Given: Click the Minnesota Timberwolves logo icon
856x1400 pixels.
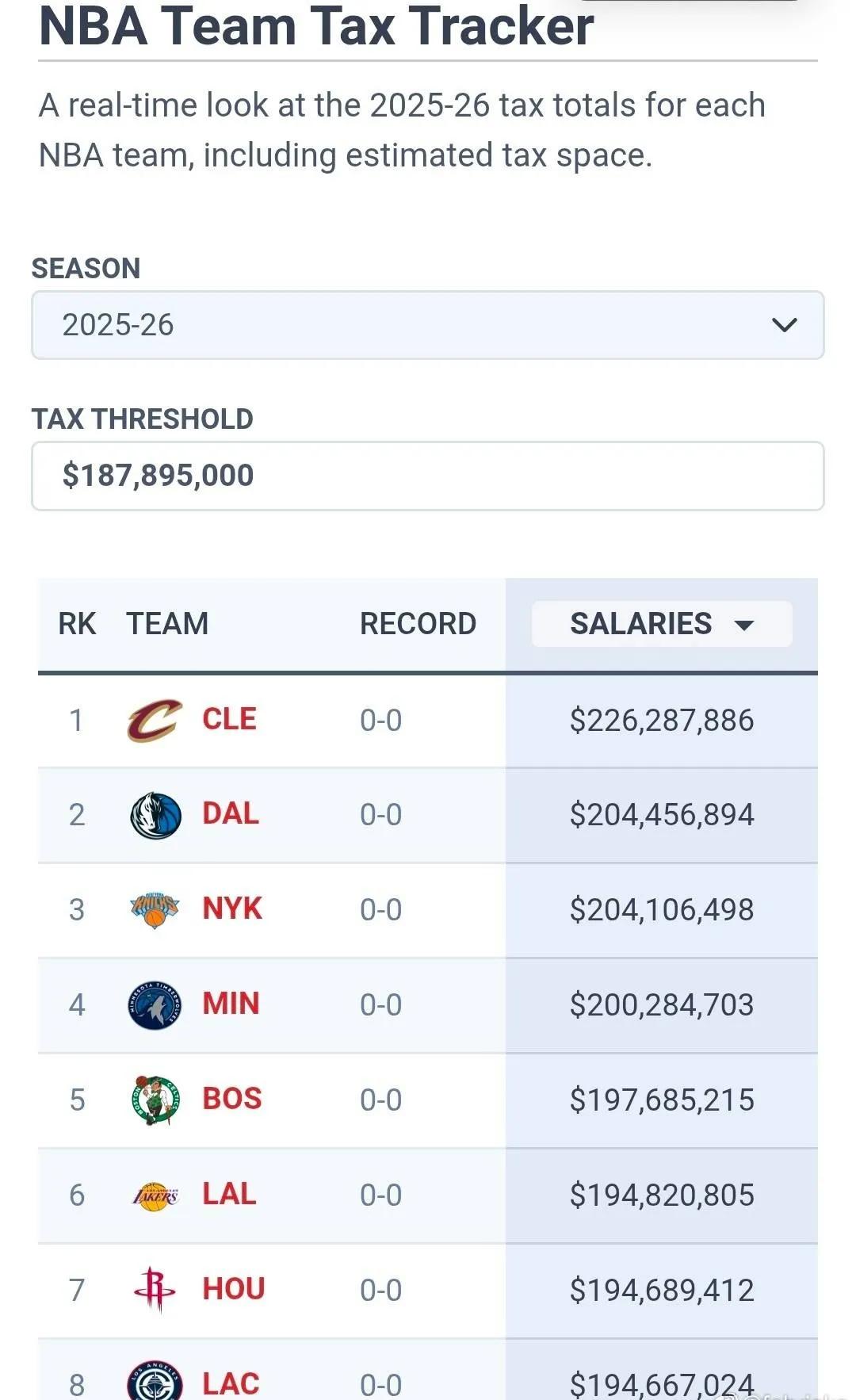Looking at the screenshot, I should (155, 1004).
